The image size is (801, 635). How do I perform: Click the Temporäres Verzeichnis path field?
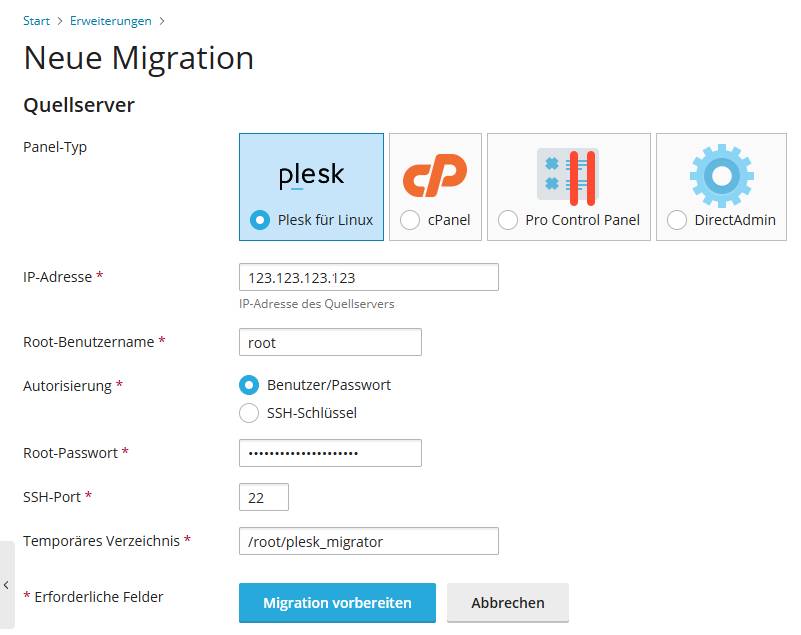[368, 541]
